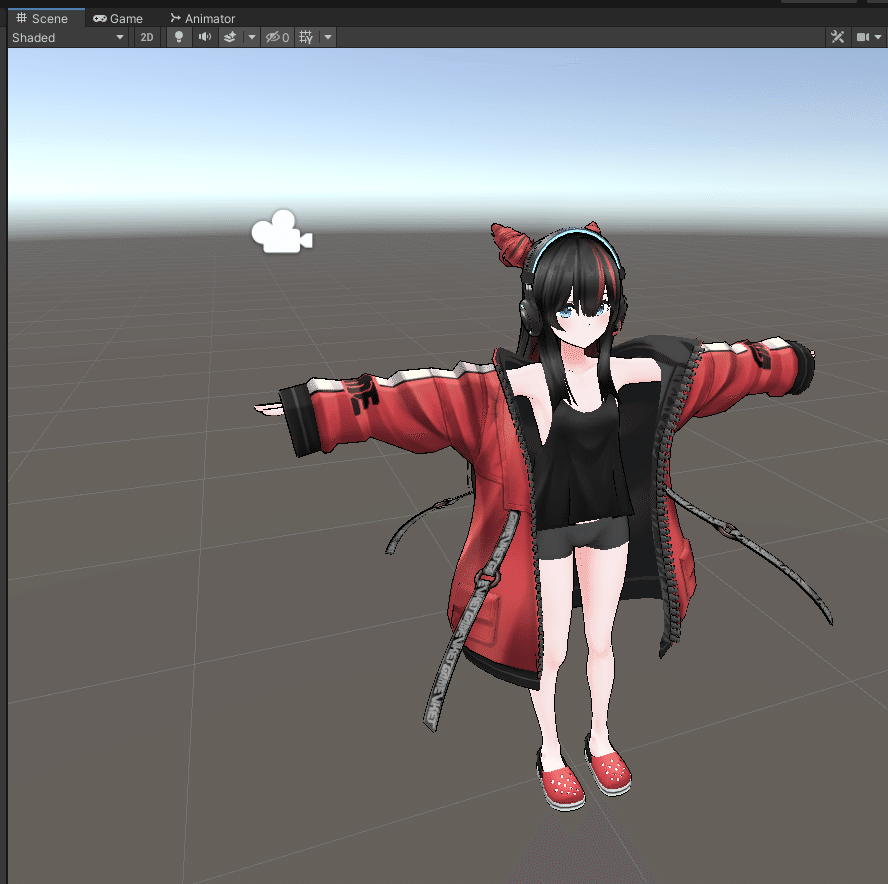This screenshot has height=884, width=888.
Task: Click the scene camera settings video icon
Action: (x=861, y=37)
